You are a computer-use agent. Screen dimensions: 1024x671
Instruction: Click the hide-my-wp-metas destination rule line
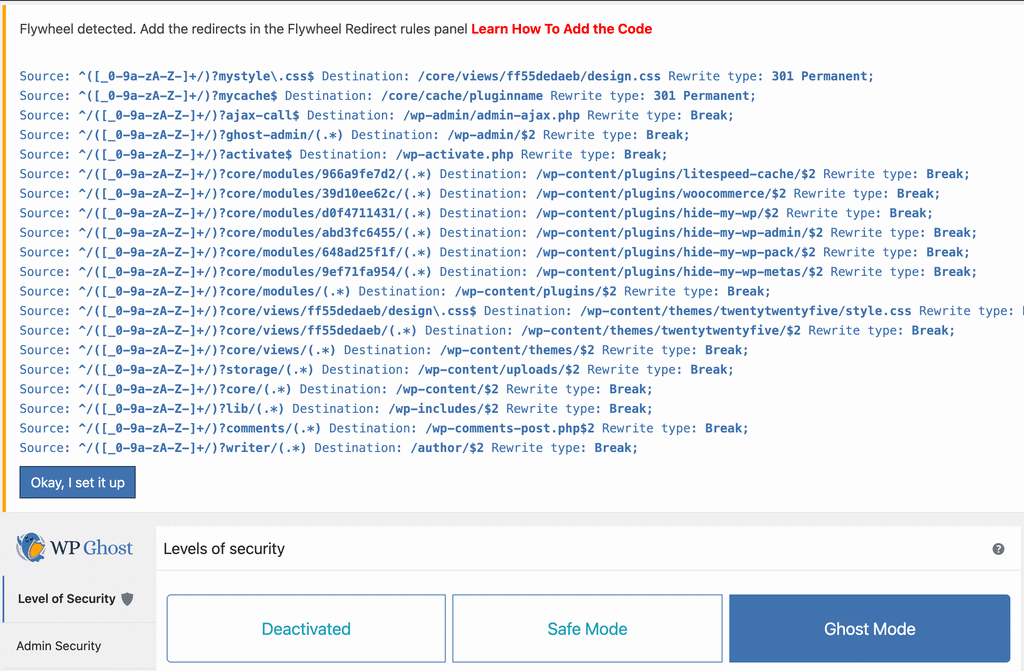[498, 272]
